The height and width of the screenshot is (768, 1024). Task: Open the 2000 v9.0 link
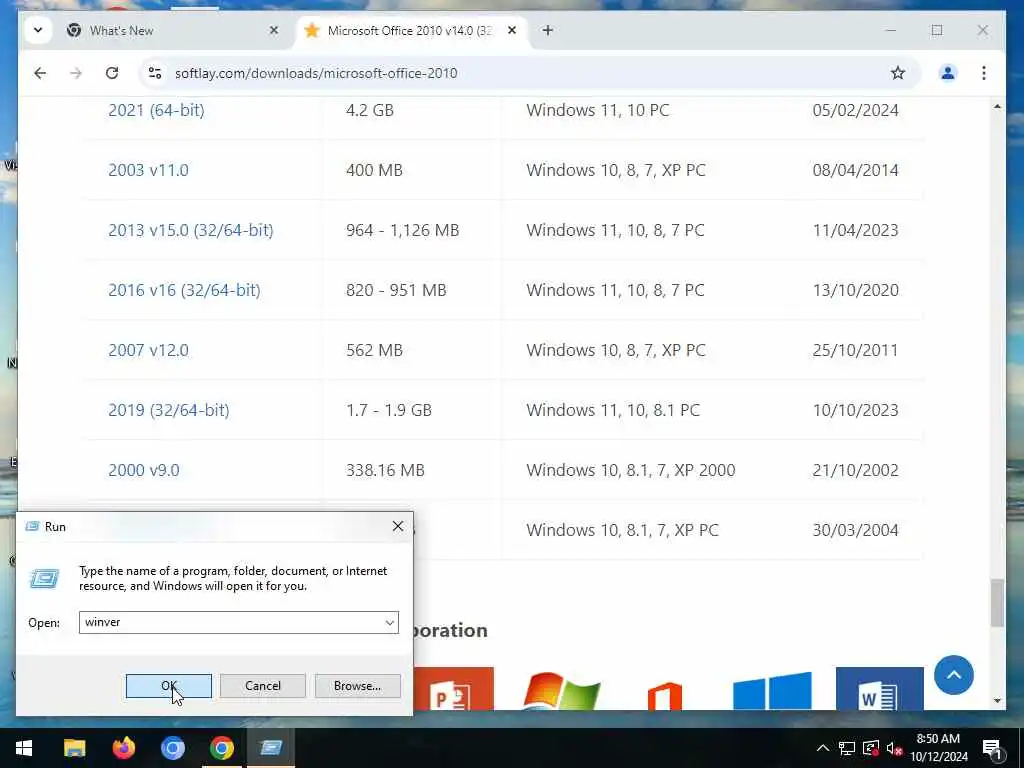tap(144, 471)
